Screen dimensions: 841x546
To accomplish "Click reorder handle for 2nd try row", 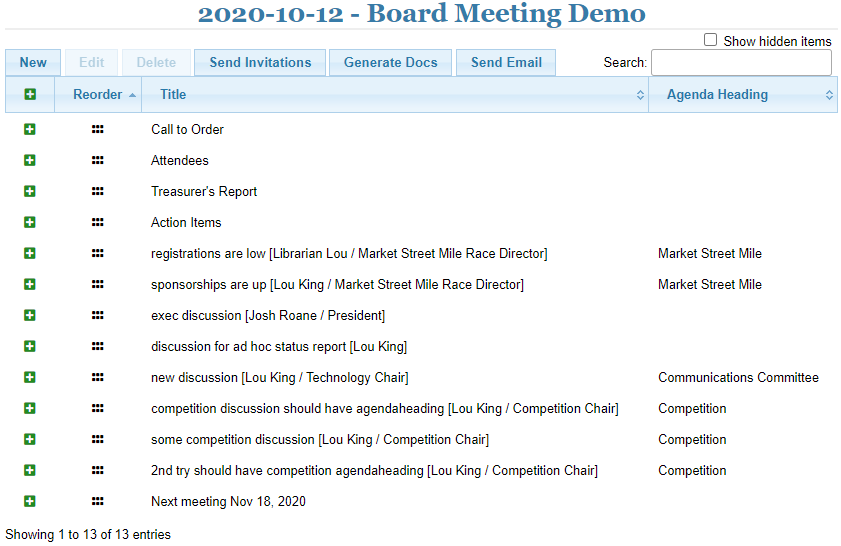I will [x=98, y=470].
